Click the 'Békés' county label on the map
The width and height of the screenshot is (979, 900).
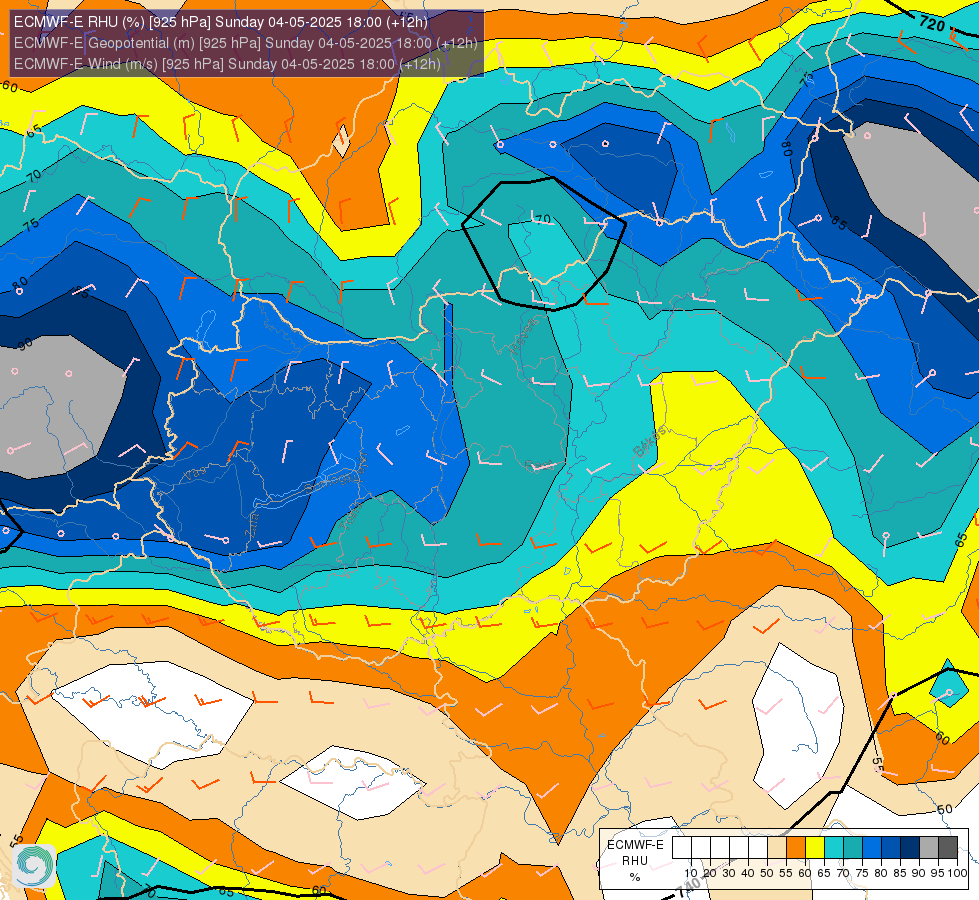[x=649, y=441]
